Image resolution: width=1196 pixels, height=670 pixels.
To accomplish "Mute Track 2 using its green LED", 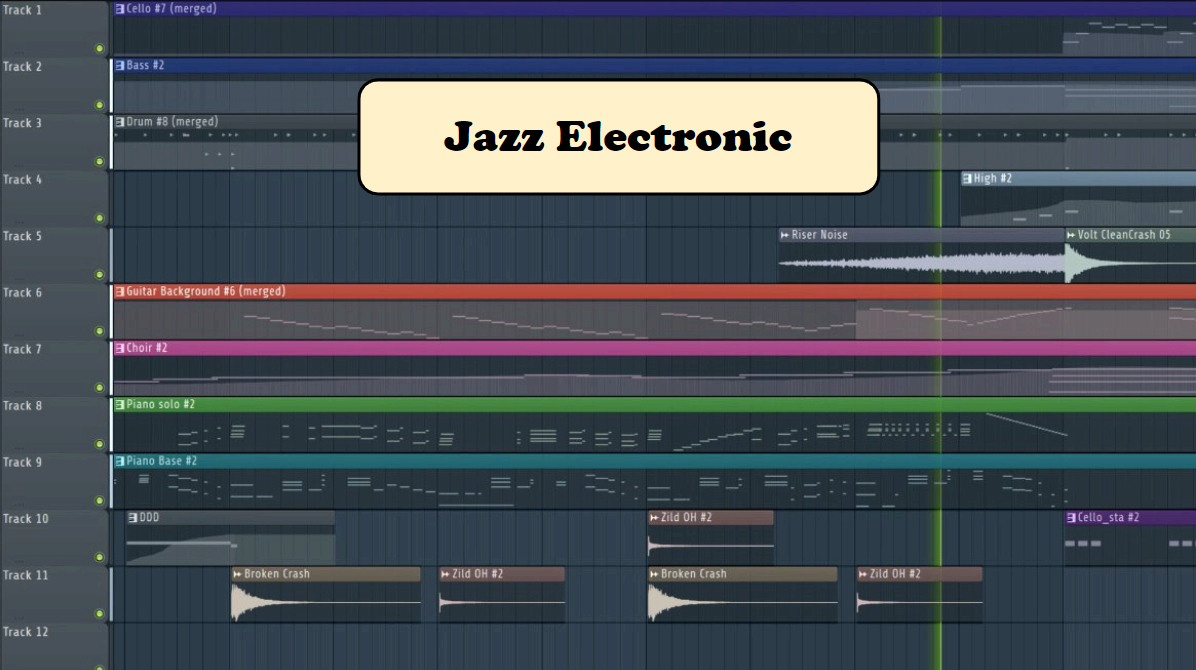I will pyautogui.click(x=99, y=105).
